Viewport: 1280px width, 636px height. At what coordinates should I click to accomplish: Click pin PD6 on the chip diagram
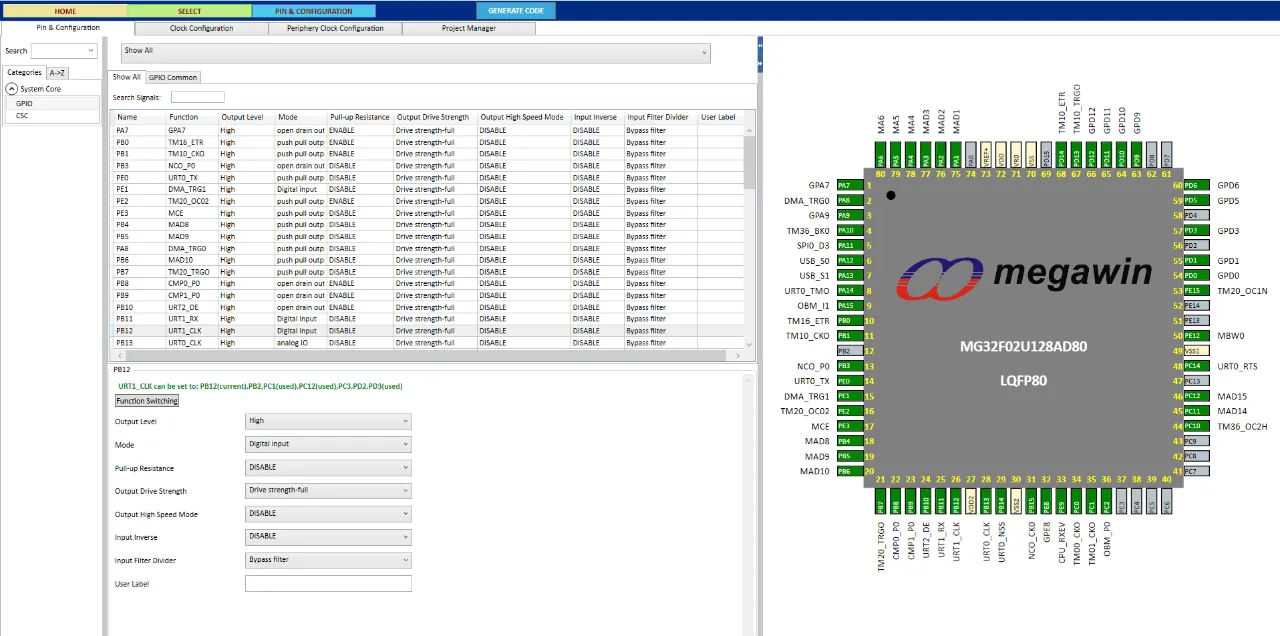click(1197, 185)
